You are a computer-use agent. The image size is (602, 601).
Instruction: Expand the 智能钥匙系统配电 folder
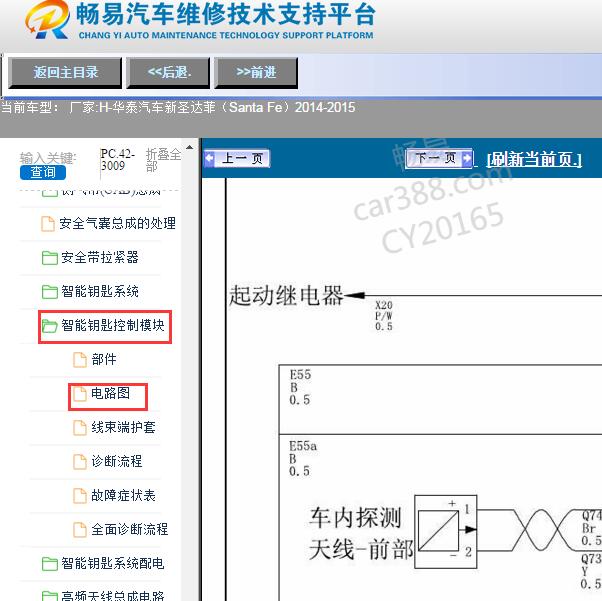coord(113,563)
